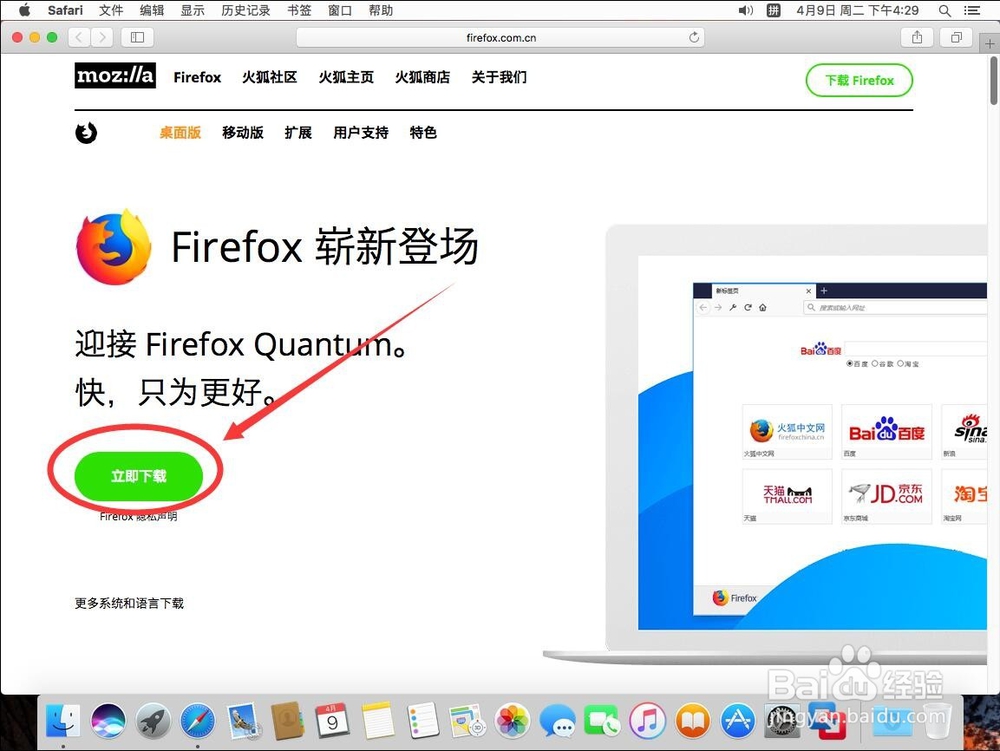Open the 扩展 section
Image resolution: width=1000 pixels, height=751 pixels.
point(298,132)
